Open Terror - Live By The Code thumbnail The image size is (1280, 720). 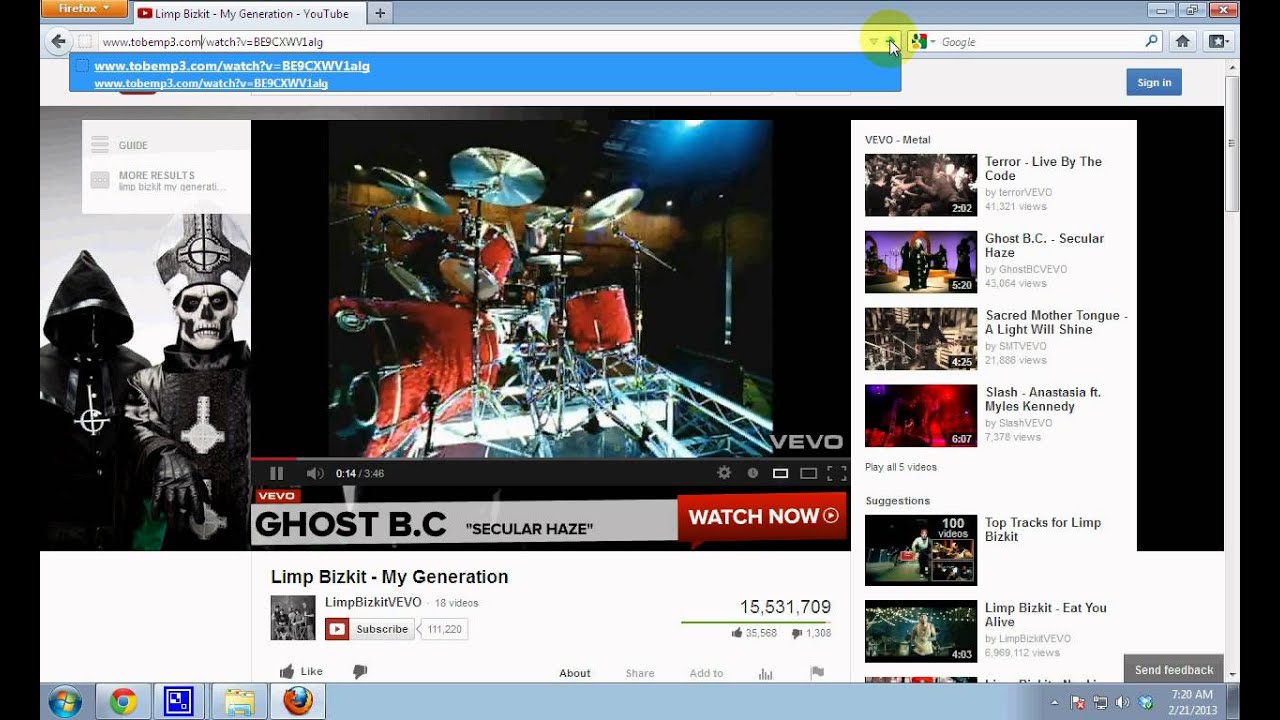[x=921, y=185]
